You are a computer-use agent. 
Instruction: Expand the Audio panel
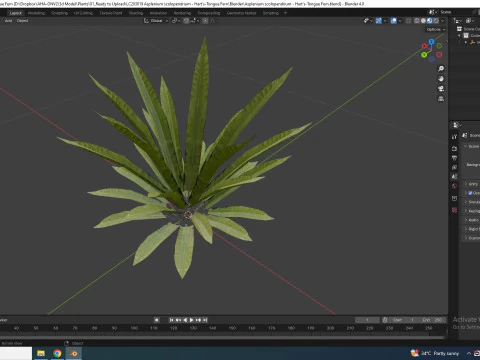pos(471,220)
